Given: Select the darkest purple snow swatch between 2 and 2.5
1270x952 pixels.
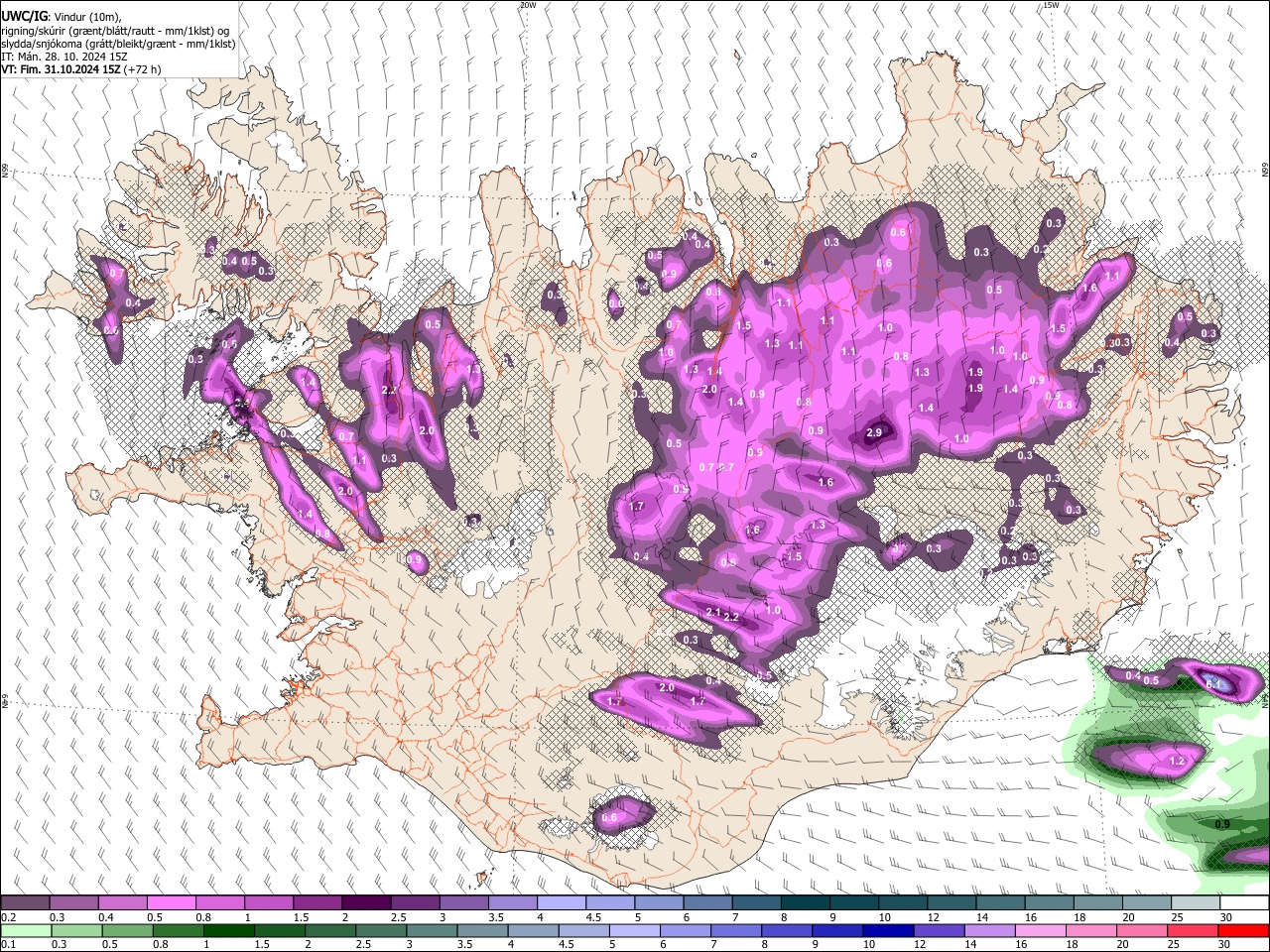Looking at the screenshot, I should (365, 903).
